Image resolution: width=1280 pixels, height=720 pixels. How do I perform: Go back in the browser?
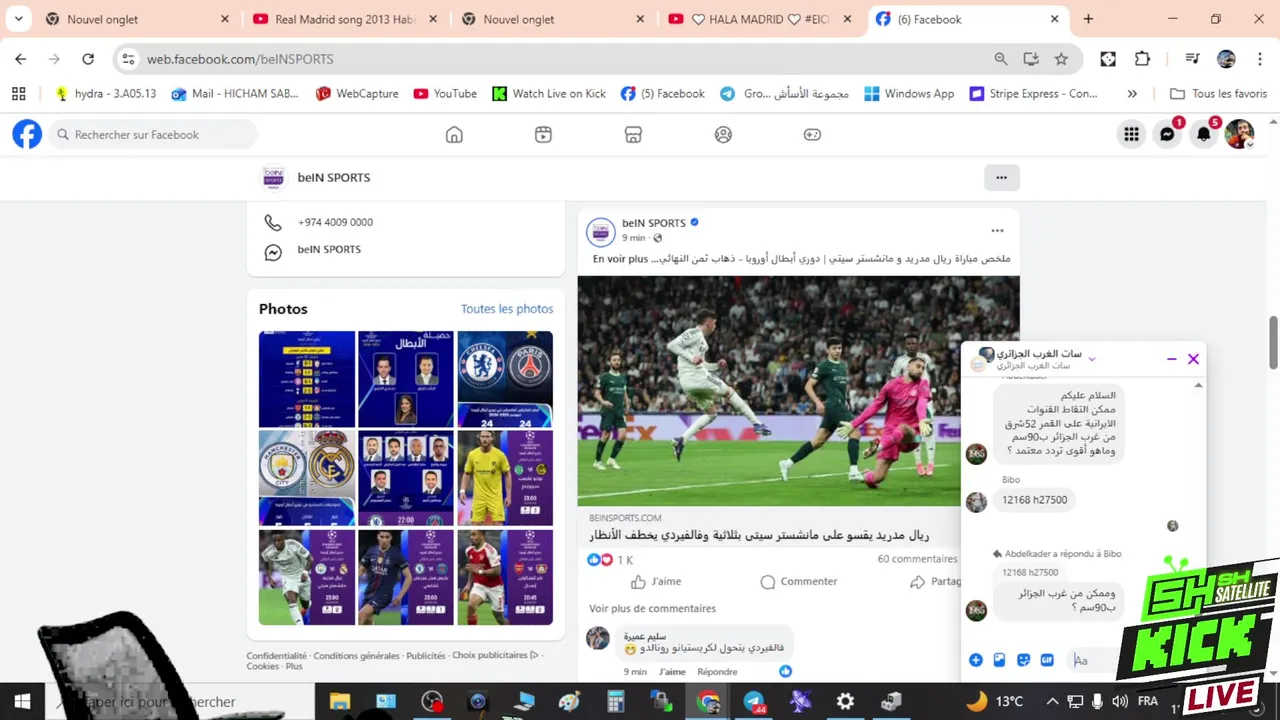(x=21, y=59)
